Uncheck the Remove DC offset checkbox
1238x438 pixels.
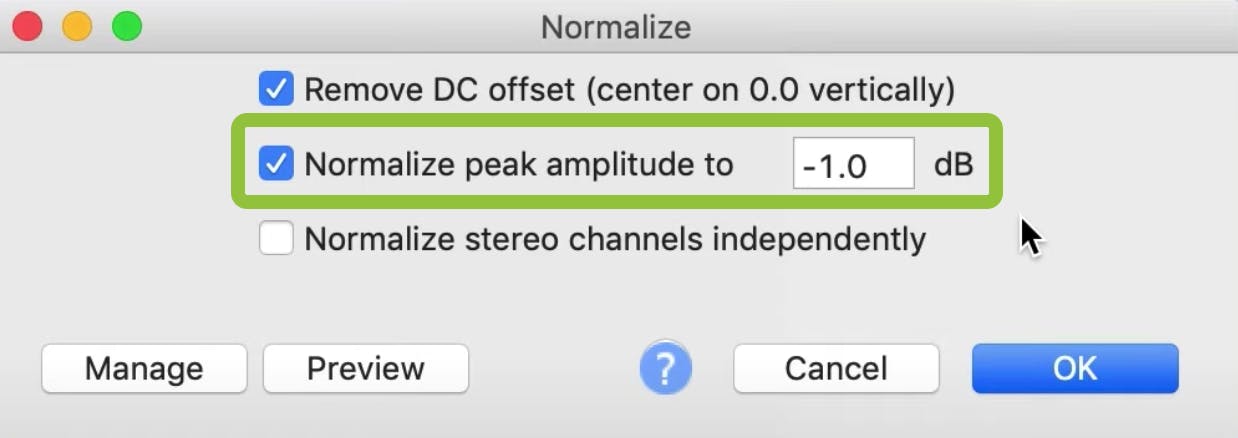(x=276, y=90)
